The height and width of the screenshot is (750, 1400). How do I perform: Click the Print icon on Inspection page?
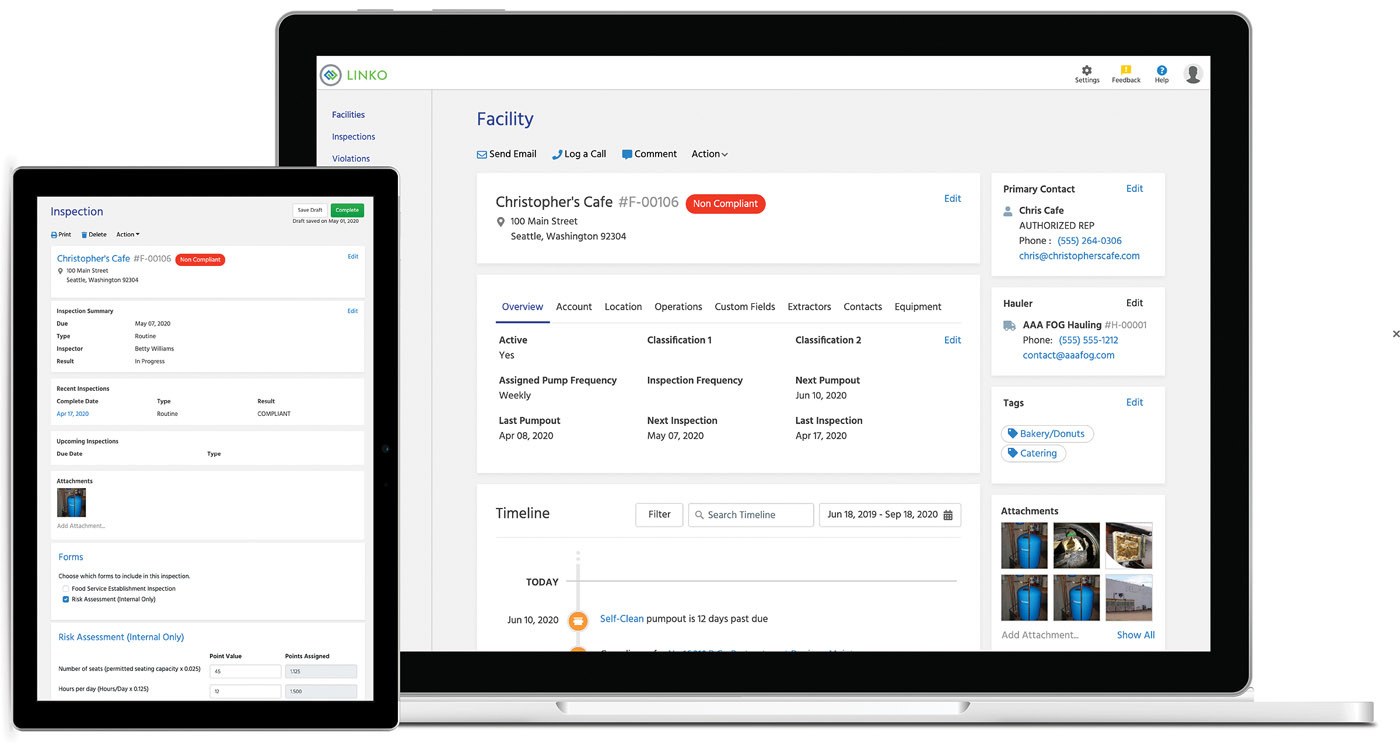tap(54, 235)
